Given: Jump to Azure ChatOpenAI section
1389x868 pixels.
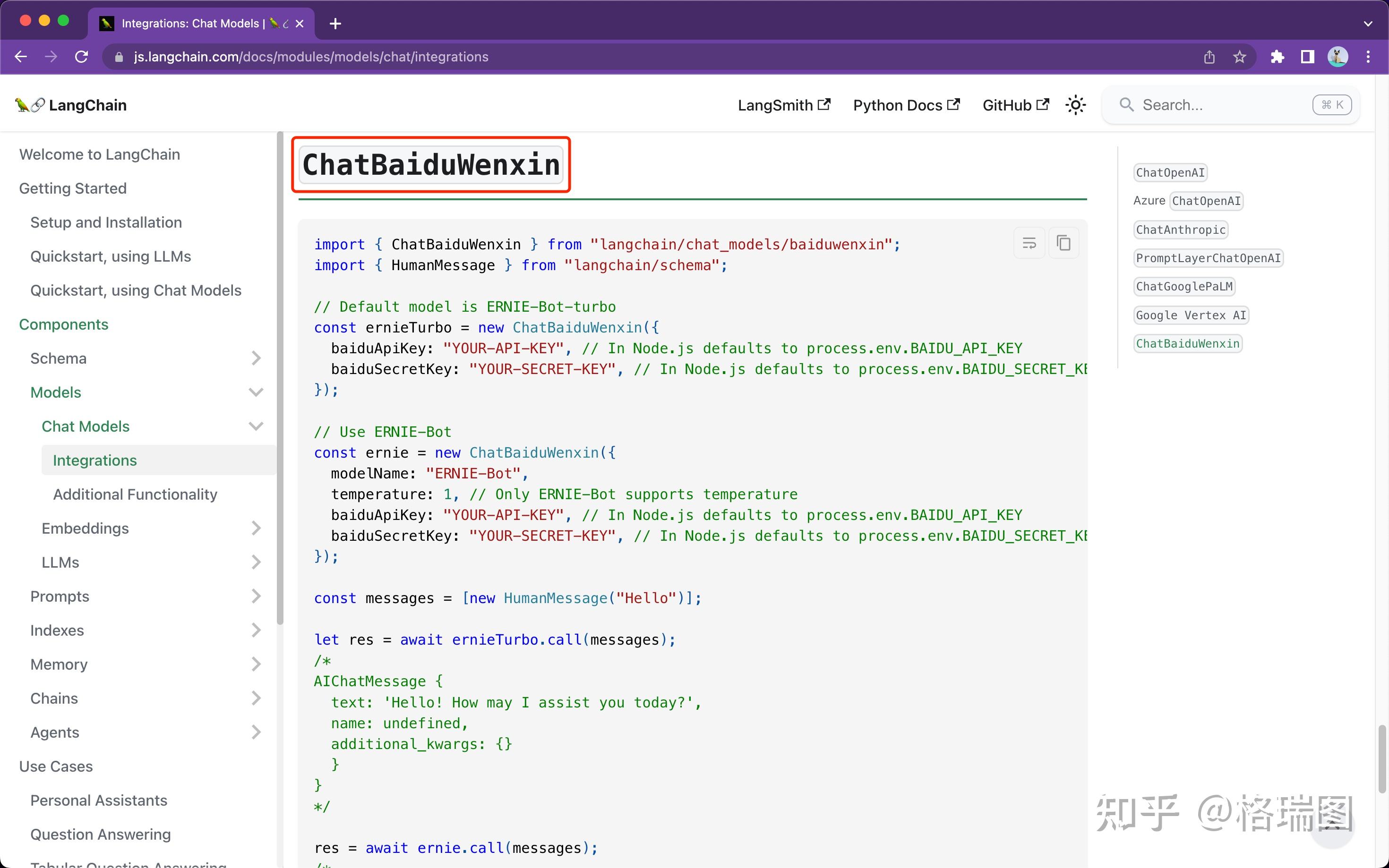Looking at the screenshot, I should coord(1188,201).
